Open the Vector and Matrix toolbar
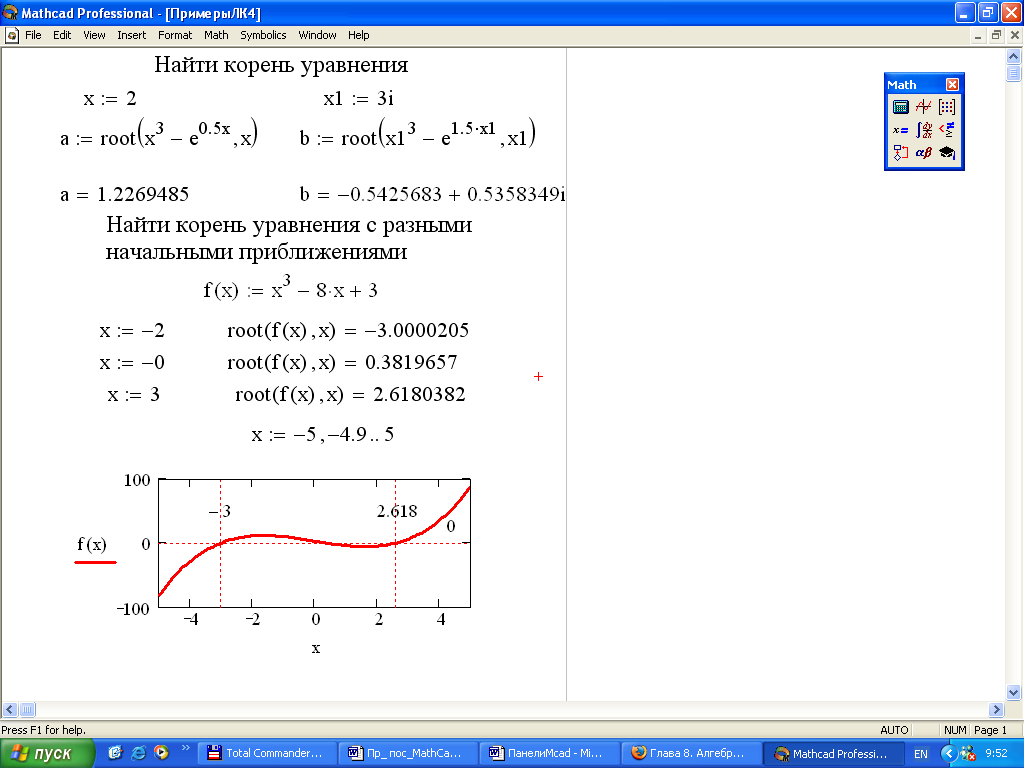 [x=946, y=107]
